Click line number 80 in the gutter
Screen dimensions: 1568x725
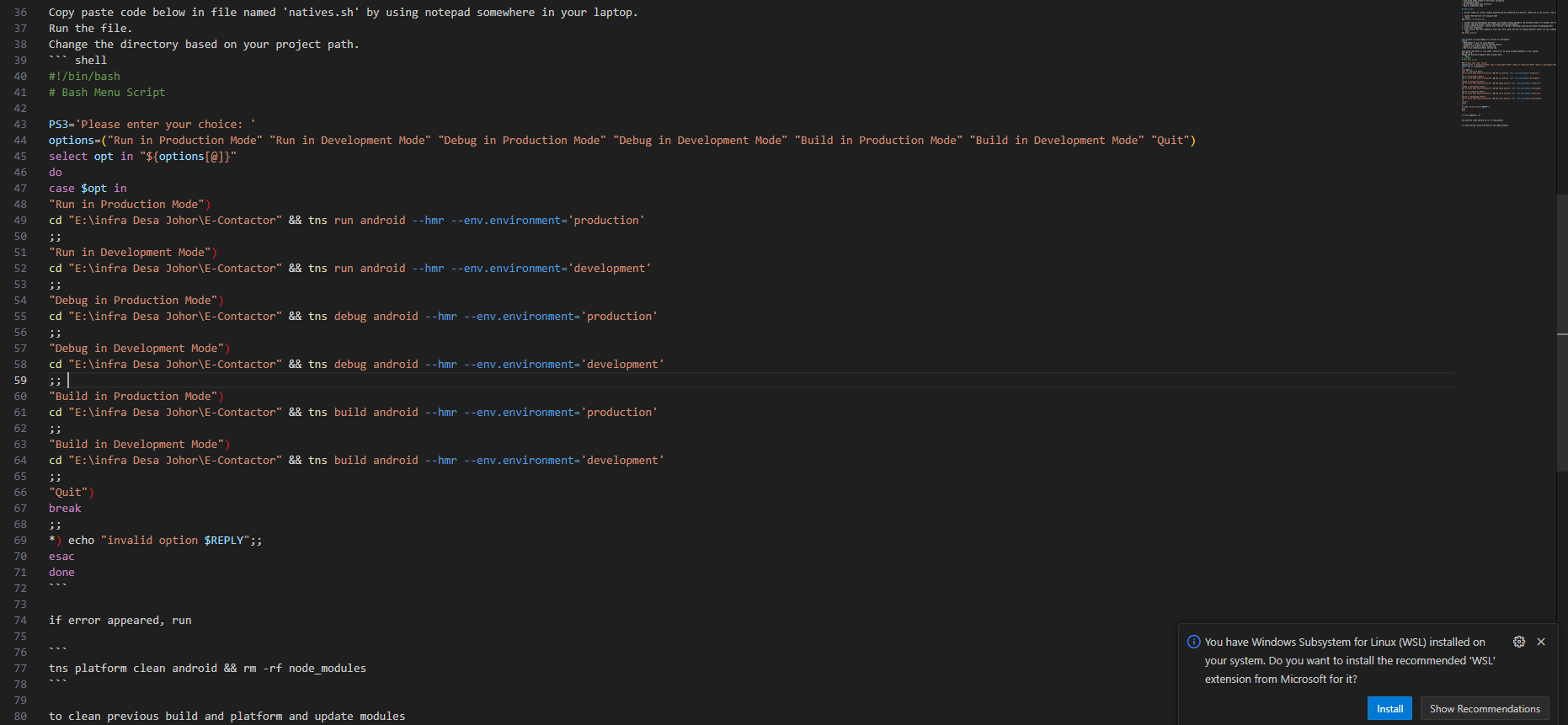(x=20, y=717)
